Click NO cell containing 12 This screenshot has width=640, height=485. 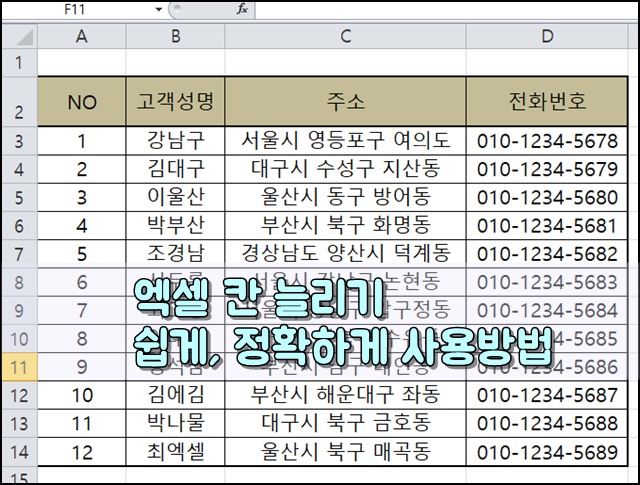pyautogui.click(x=82, y=452)
